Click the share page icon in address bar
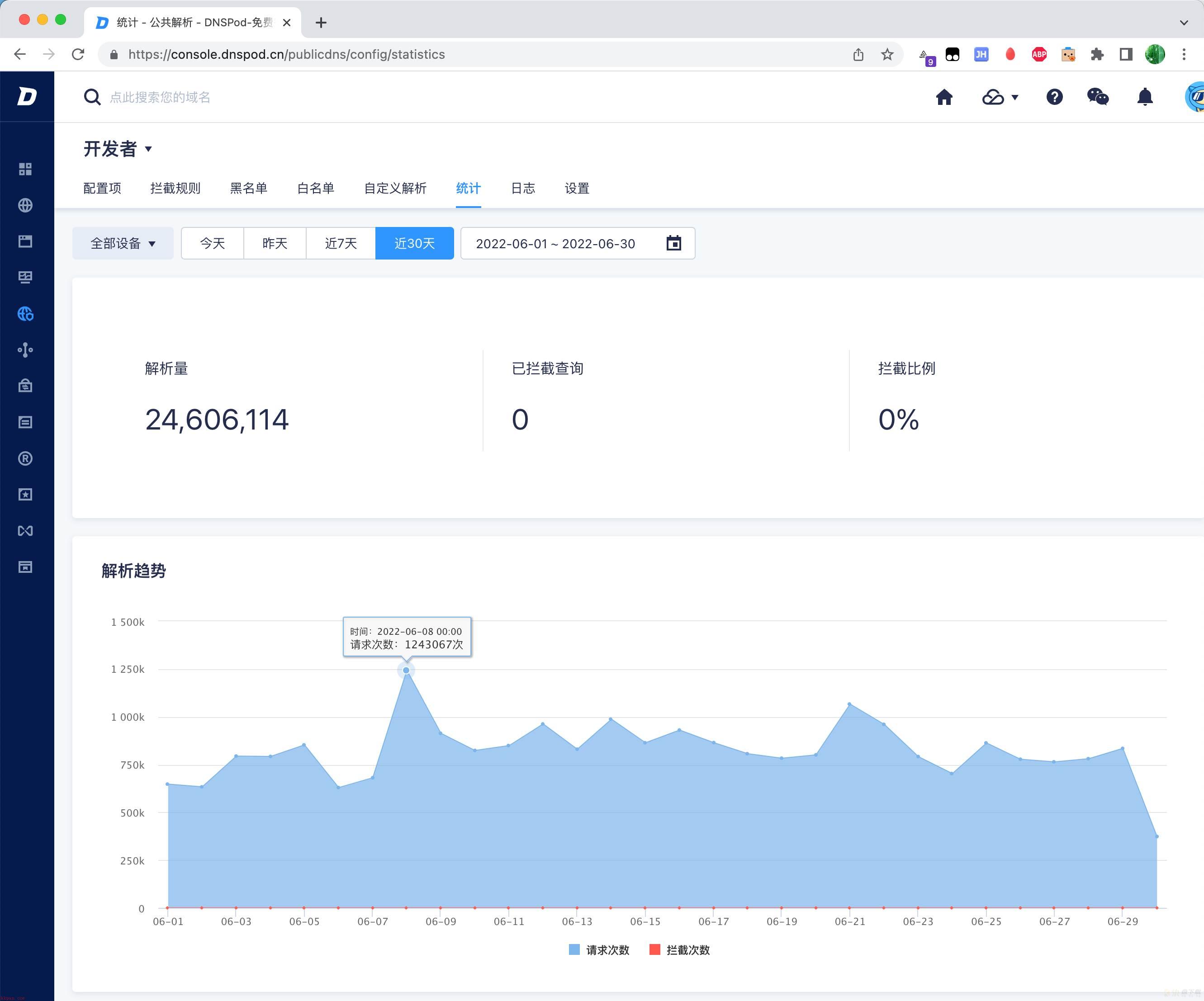The width and height of the screenshot is (1204, 1001). 858,54
